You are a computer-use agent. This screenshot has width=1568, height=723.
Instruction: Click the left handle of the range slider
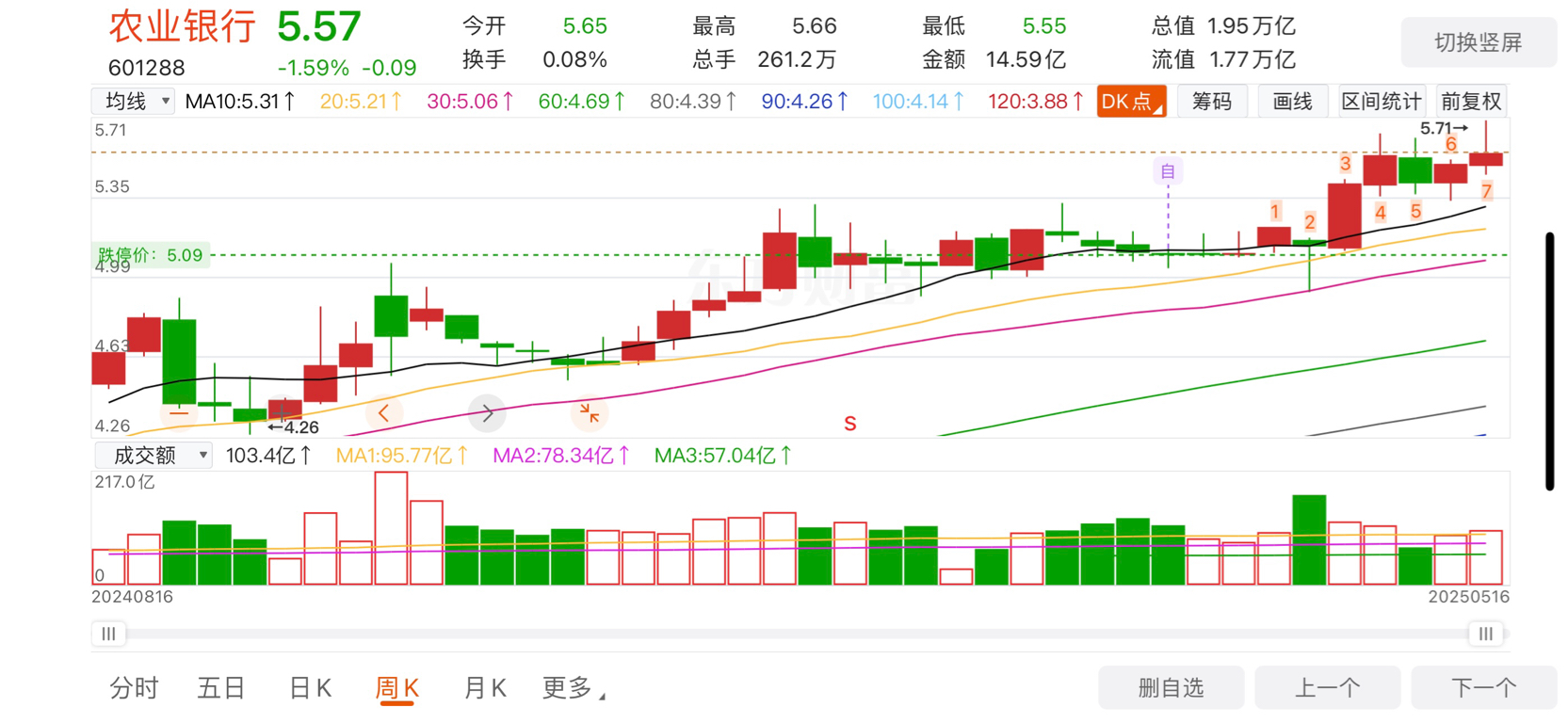108,634
